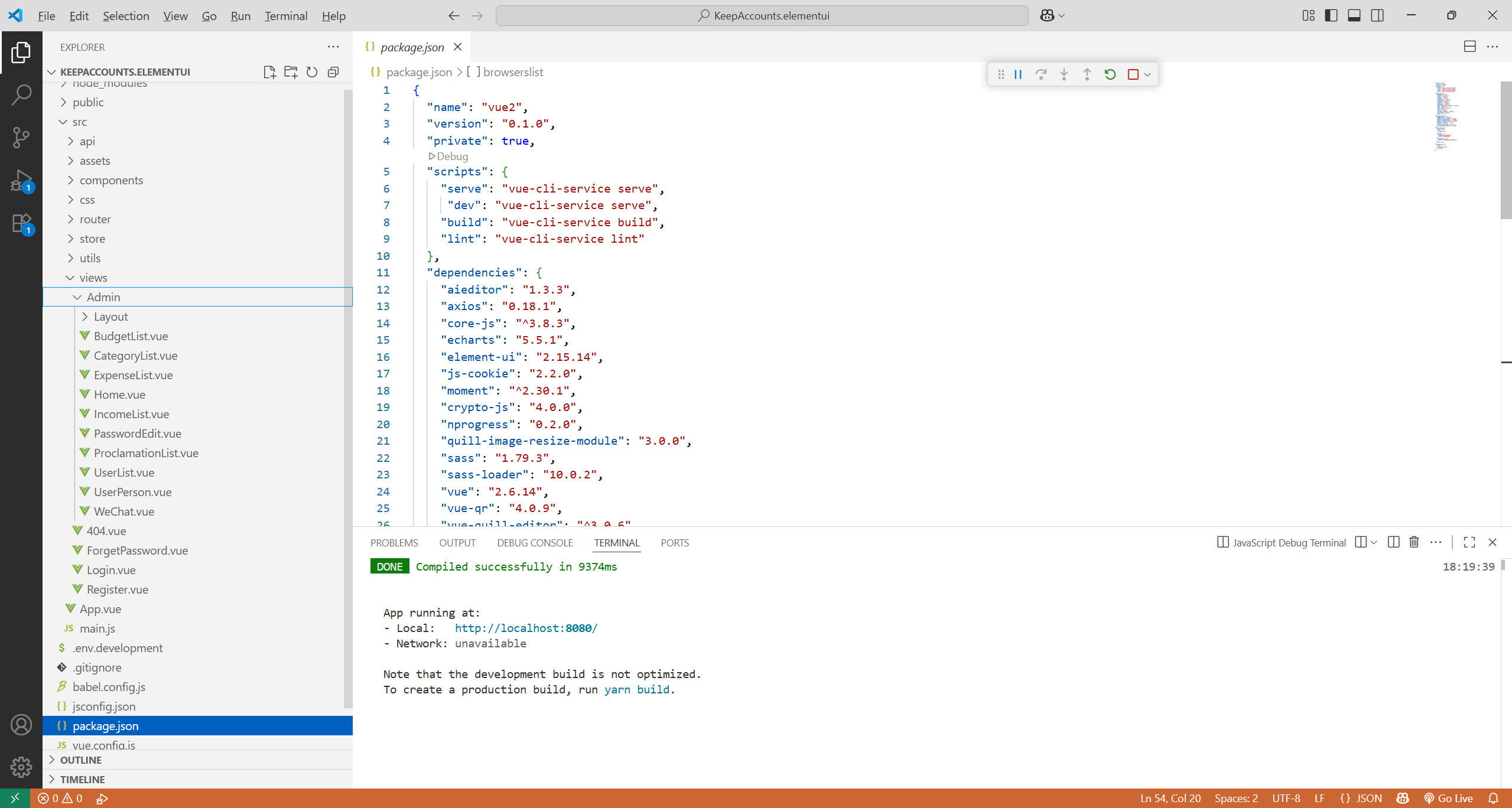Change indentation via Spaces: 2
The height and width of the screenshot is (808, 1512).
(x=1236, y=799)
